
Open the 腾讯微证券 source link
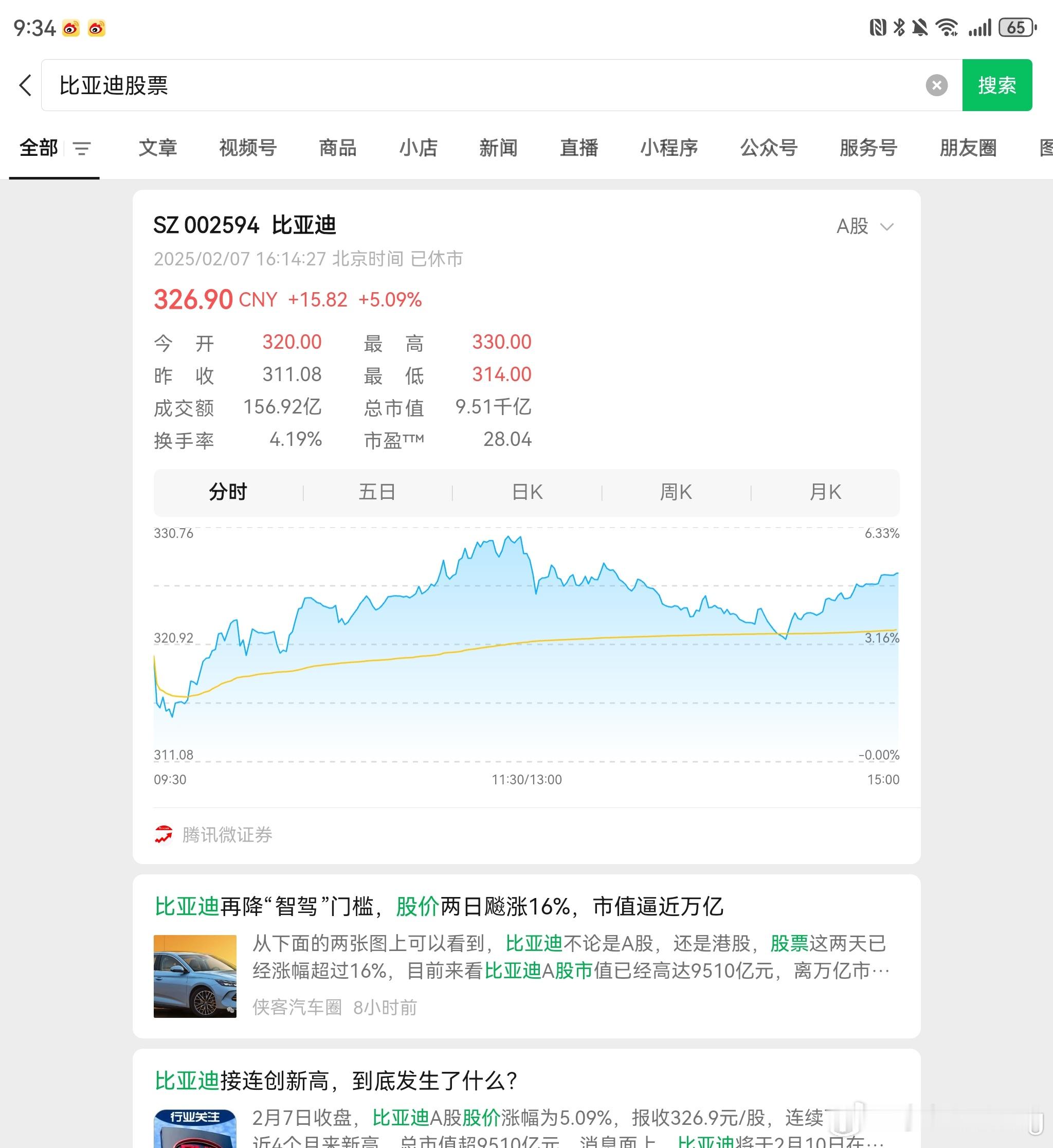(227, 834)
